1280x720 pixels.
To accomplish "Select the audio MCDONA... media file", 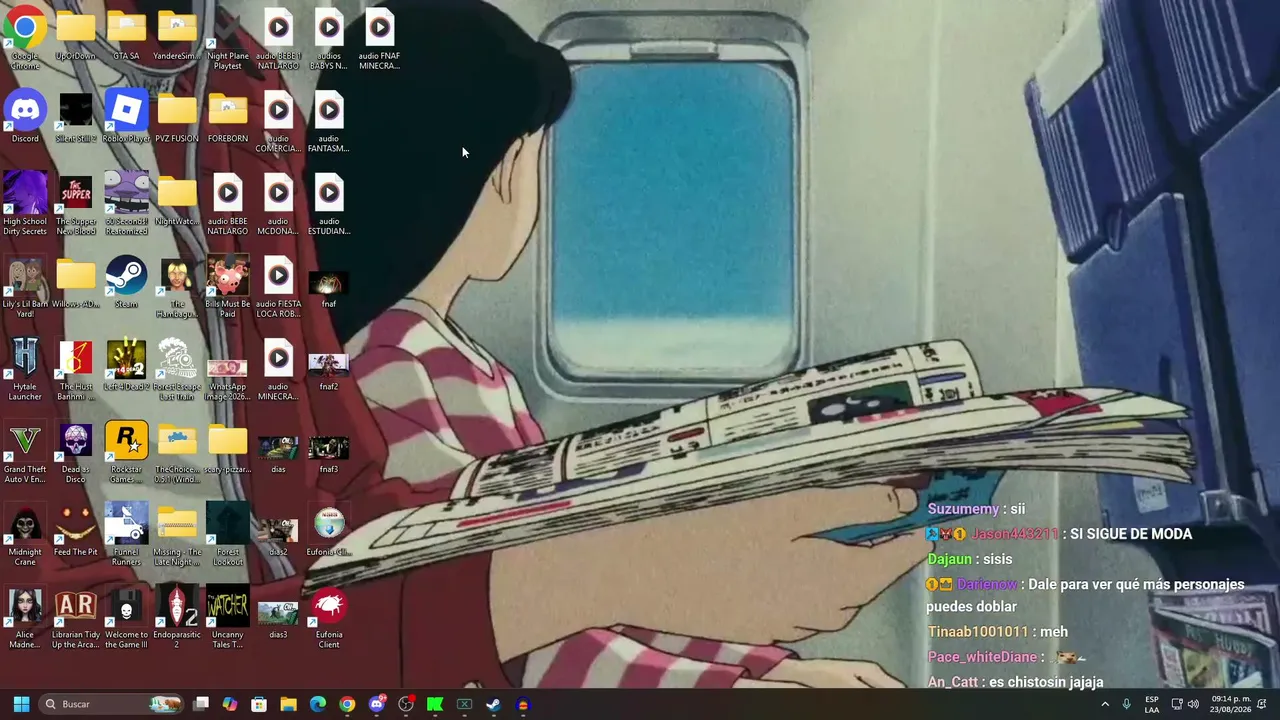I will (278, 205).
